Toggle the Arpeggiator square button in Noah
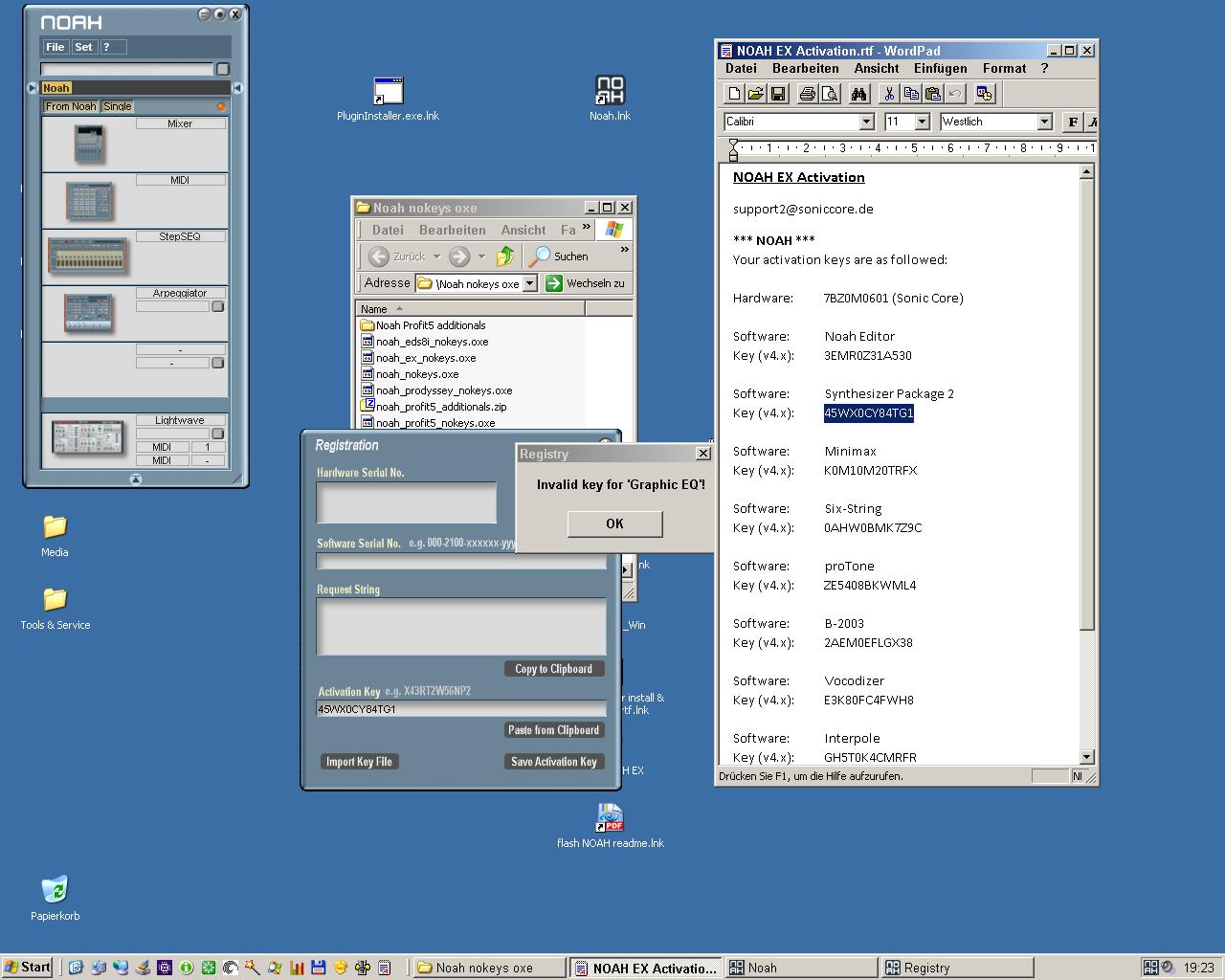 (217, 307)
